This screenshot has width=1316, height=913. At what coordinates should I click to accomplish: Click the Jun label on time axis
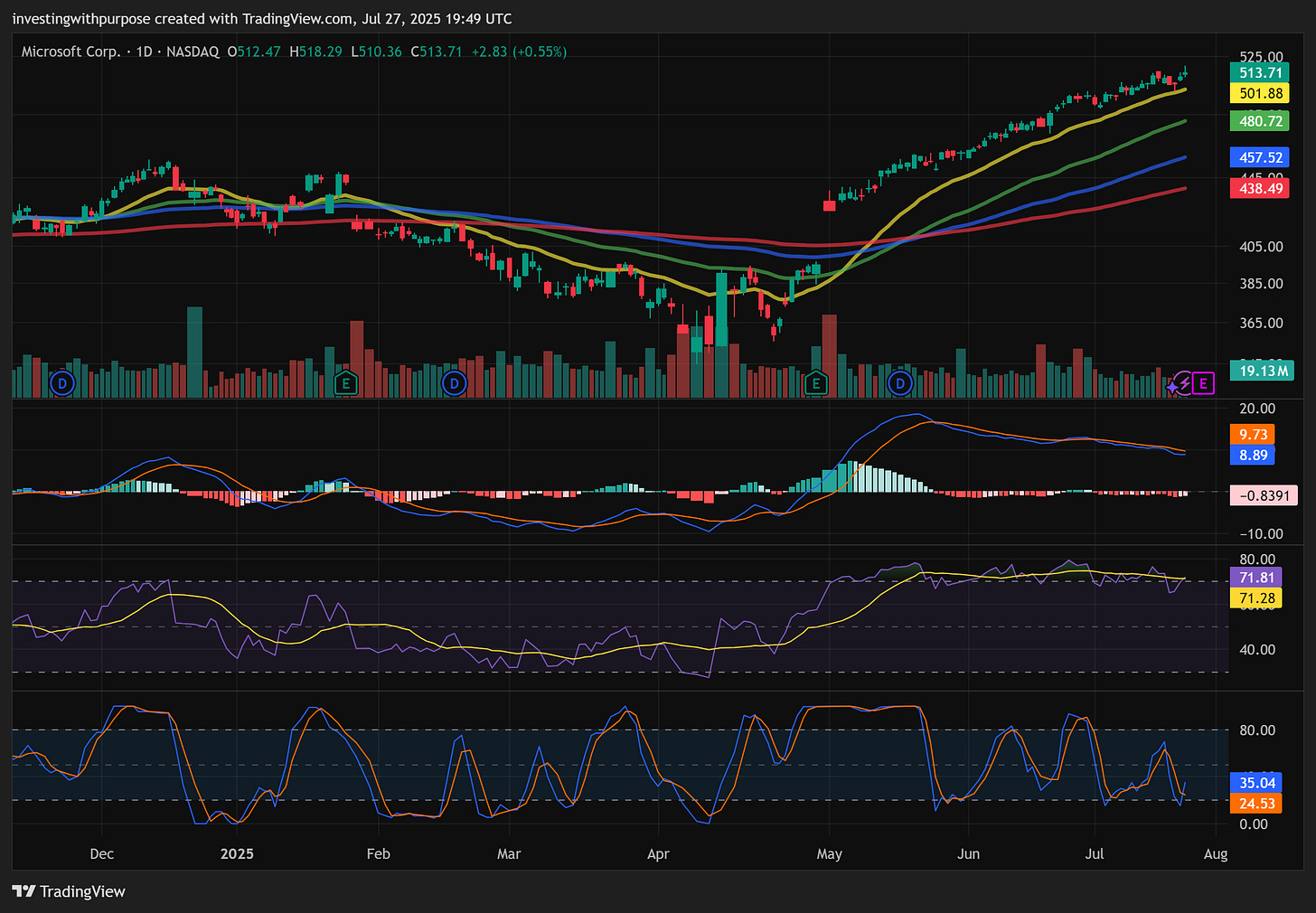[968, 853]
